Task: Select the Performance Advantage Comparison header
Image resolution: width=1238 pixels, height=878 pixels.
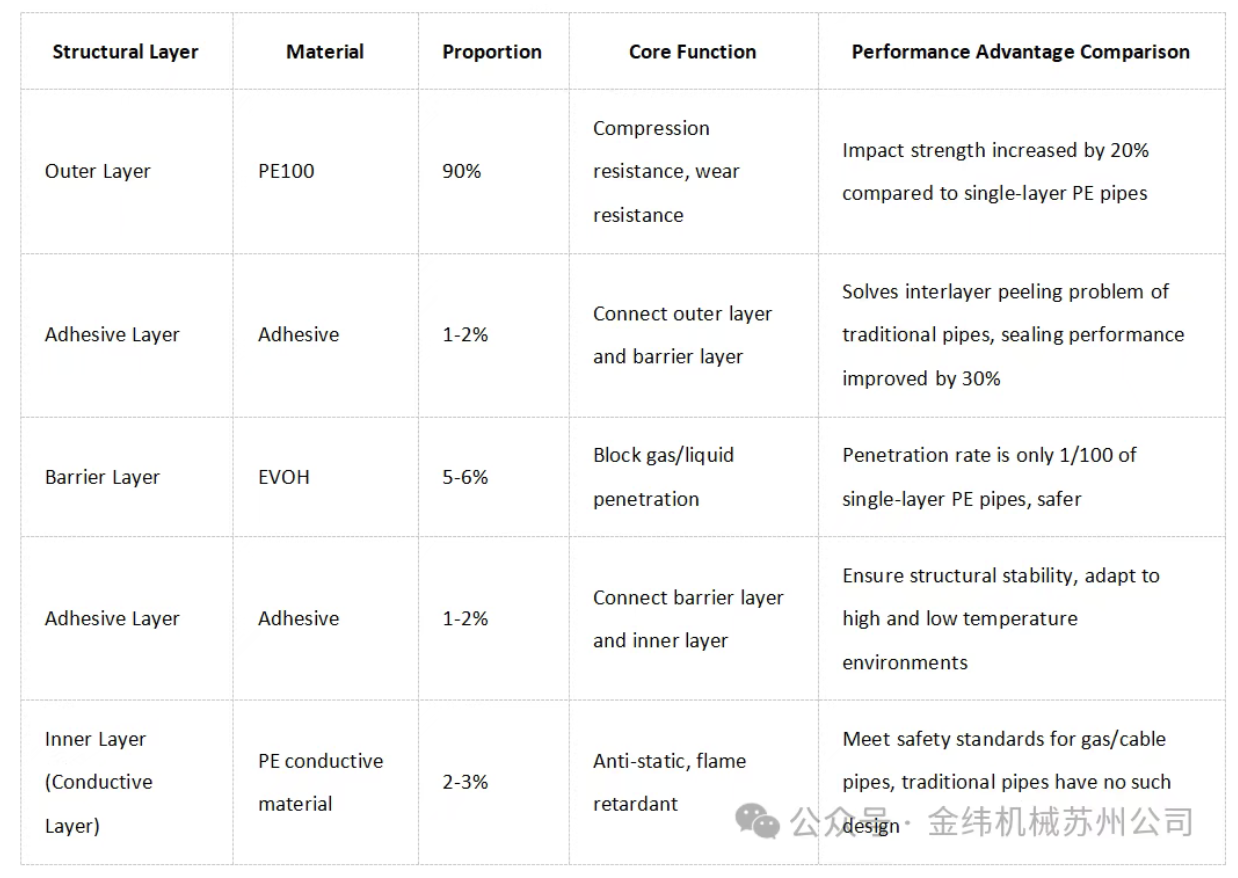Action: tap(1020, 52)
